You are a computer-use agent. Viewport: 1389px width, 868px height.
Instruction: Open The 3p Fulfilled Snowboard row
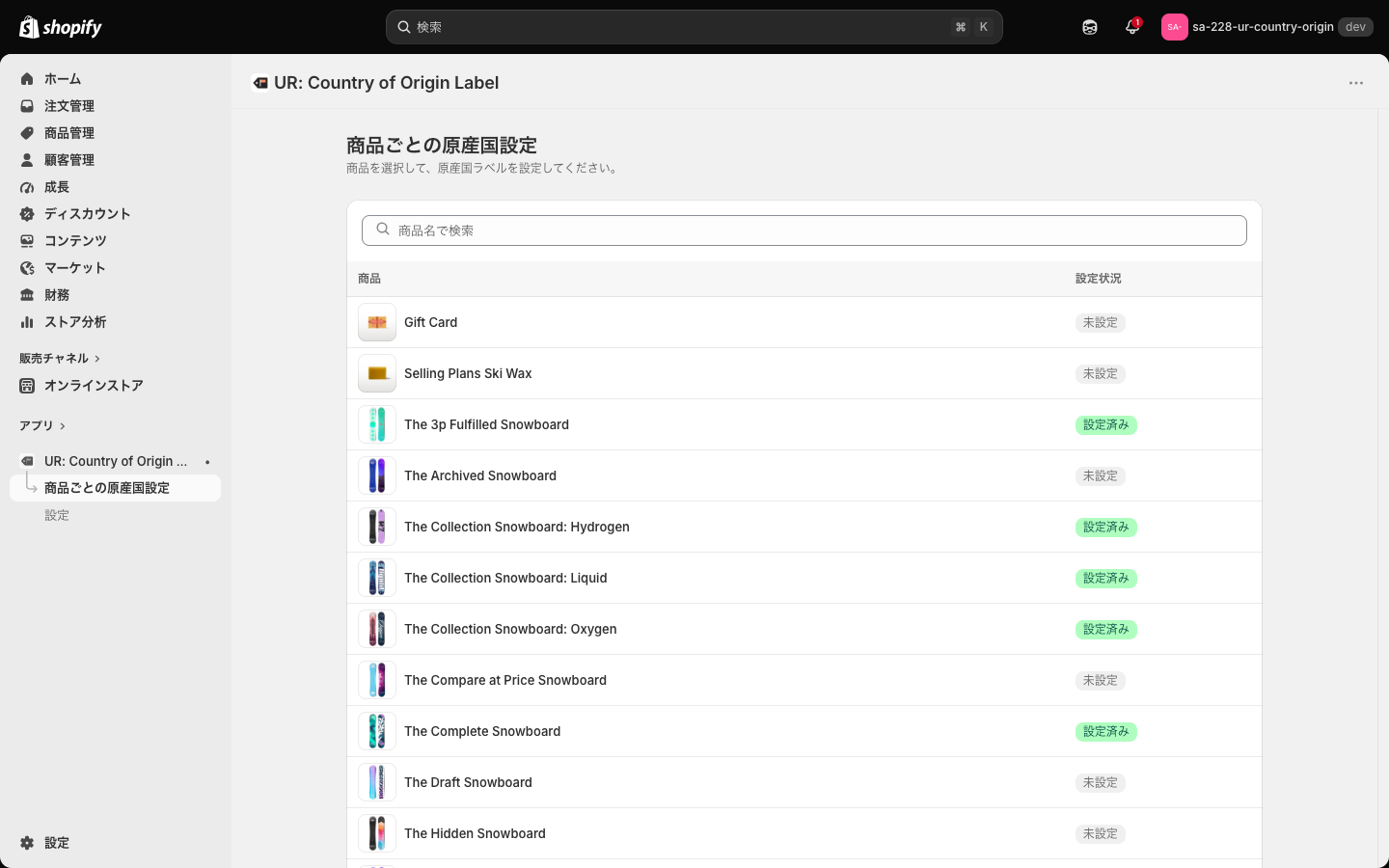pos(804,424)
